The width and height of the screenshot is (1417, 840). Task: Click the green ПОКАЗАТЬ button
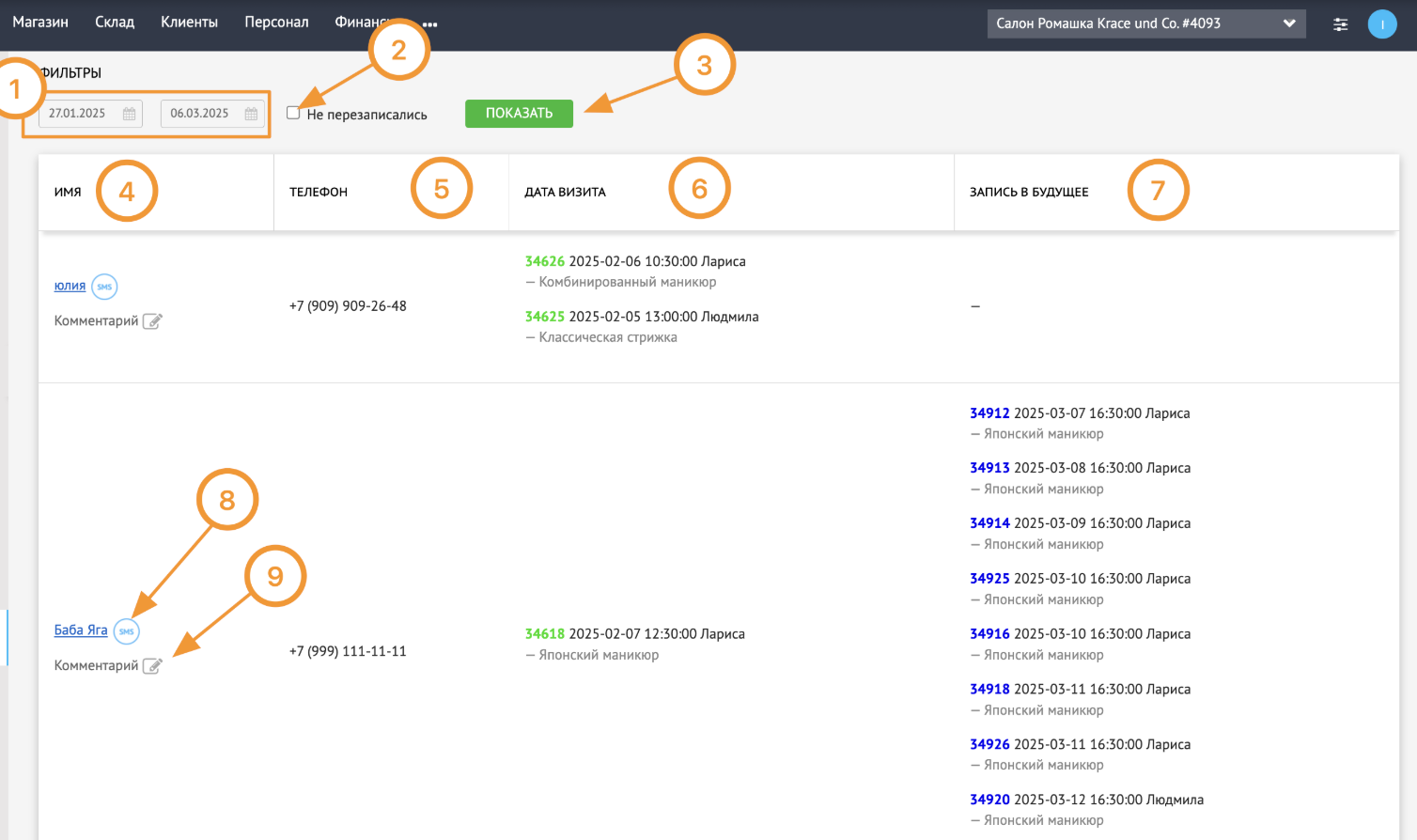(519, 114)
